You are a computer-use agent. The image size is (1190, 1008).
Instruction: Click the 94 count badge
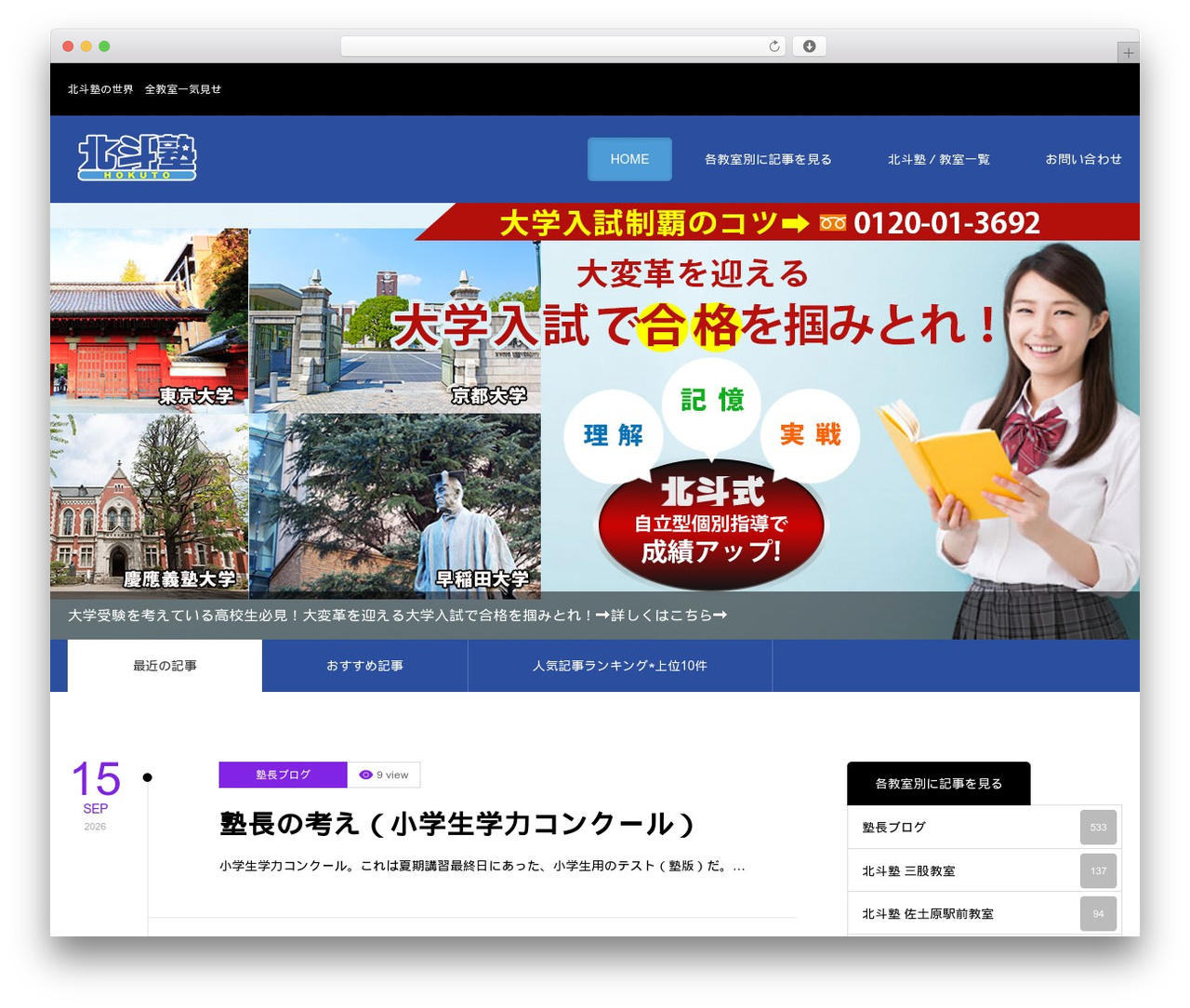click(x=1098, y=914)
